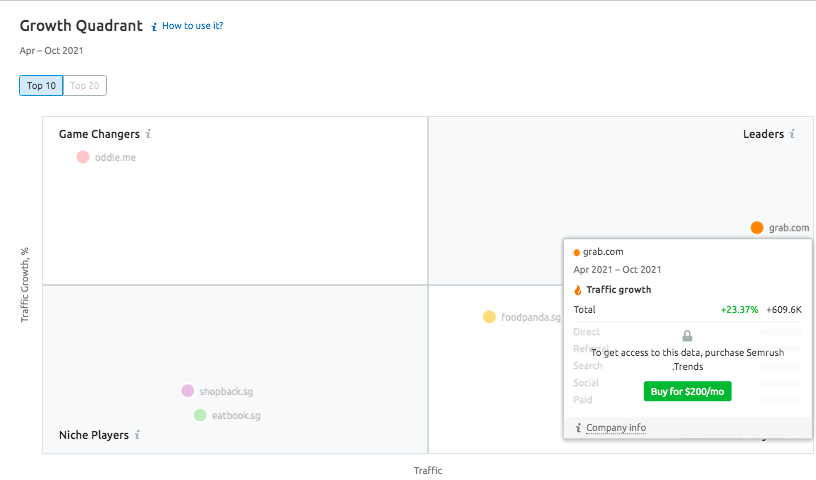Select the purple shopback.sg data point
The width and height of the screenshot is (816, 480).
(187, 391)
